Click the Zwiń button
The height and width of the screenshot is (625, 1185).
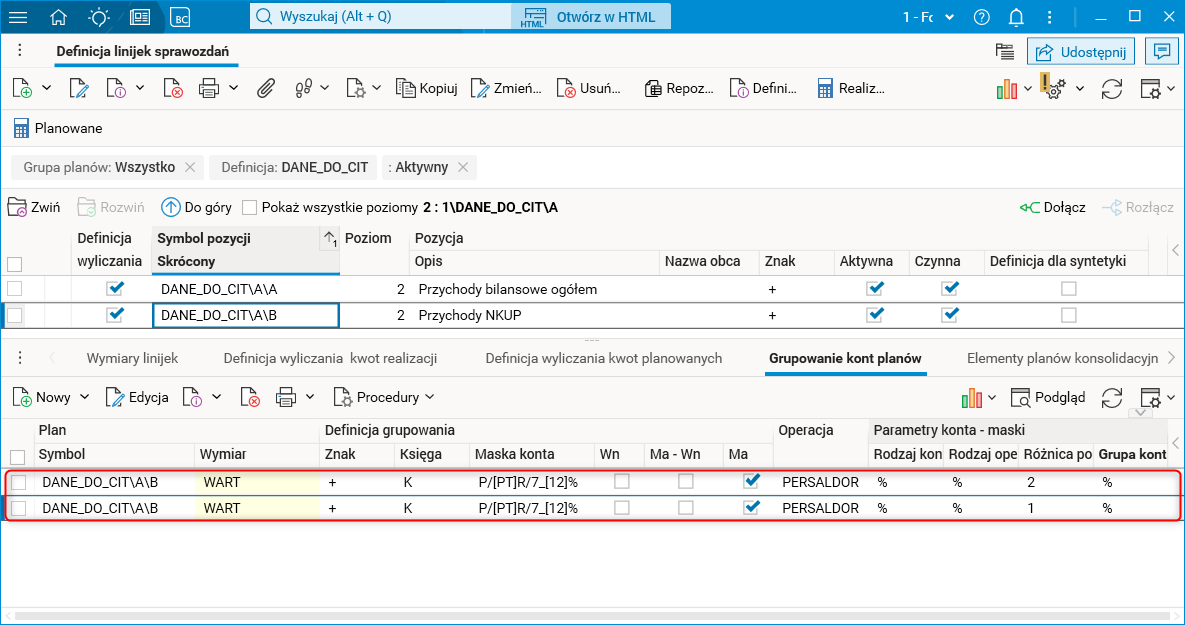coord(33,207)
